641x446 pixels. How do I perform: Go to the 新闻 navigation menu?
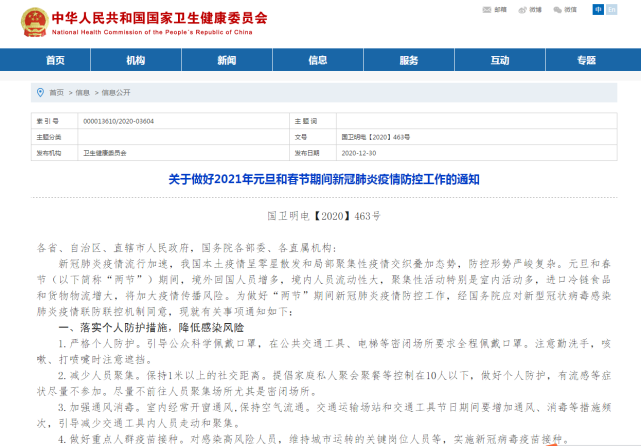coord(227,61)
